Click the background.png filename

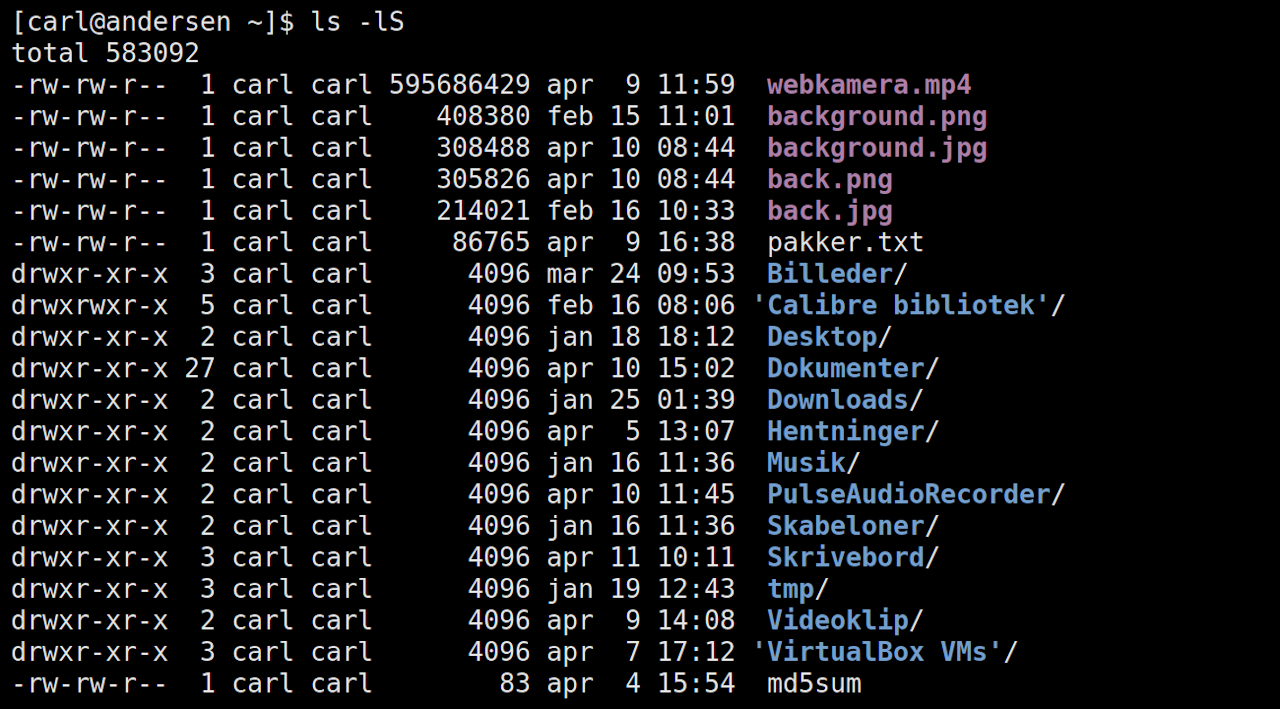[x=877, y=117]
